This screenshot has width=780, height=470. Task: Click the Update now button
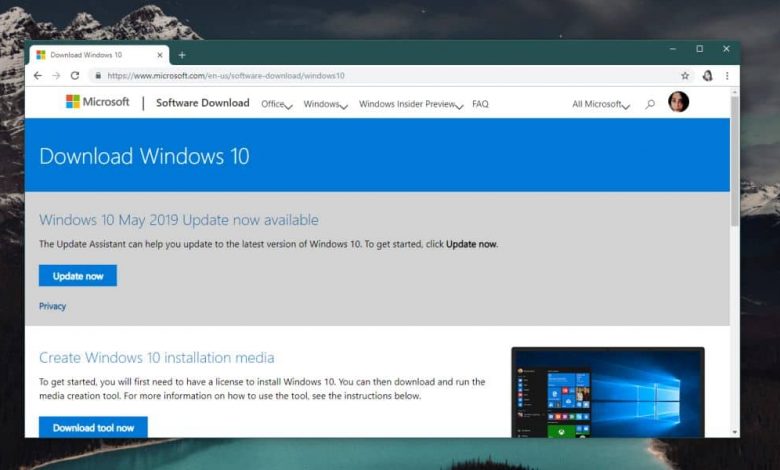pos(78,276)
